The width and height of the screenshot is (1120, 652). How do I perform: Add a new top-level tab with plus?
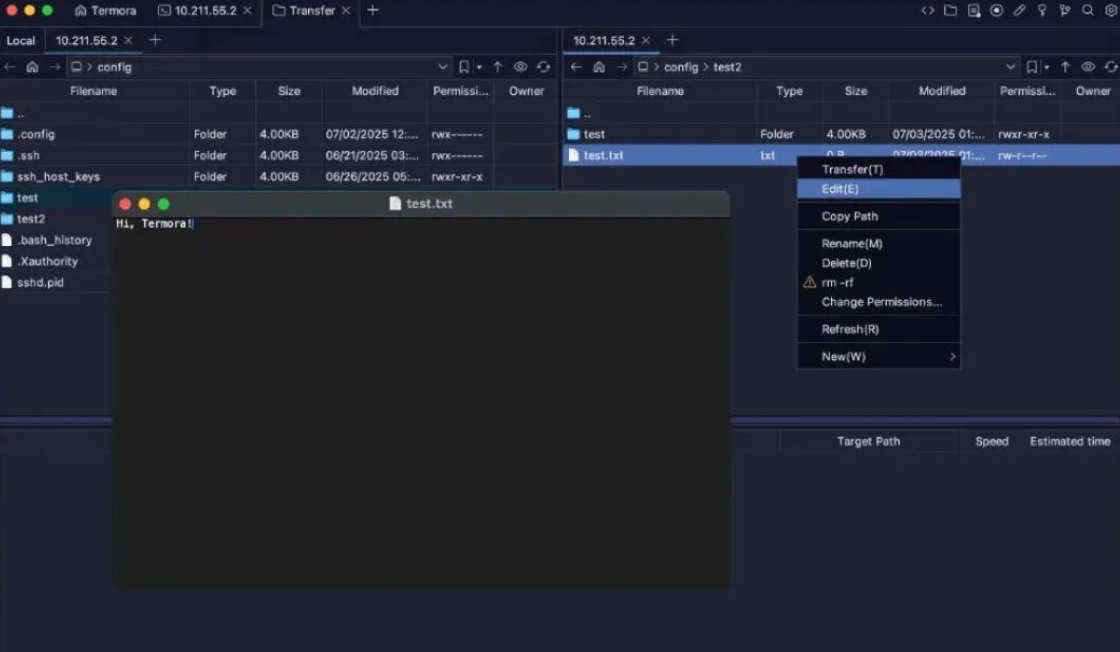373,10
